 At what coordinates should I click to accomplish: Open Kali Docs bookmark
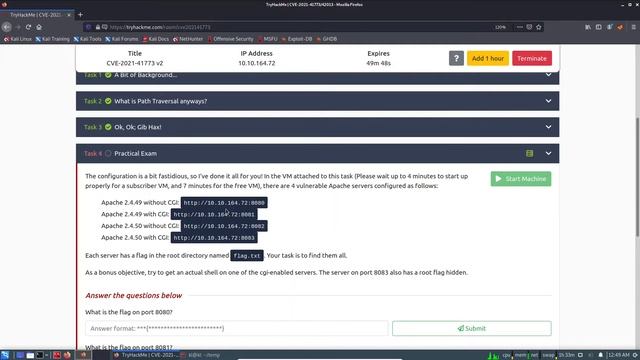point(156,39)
